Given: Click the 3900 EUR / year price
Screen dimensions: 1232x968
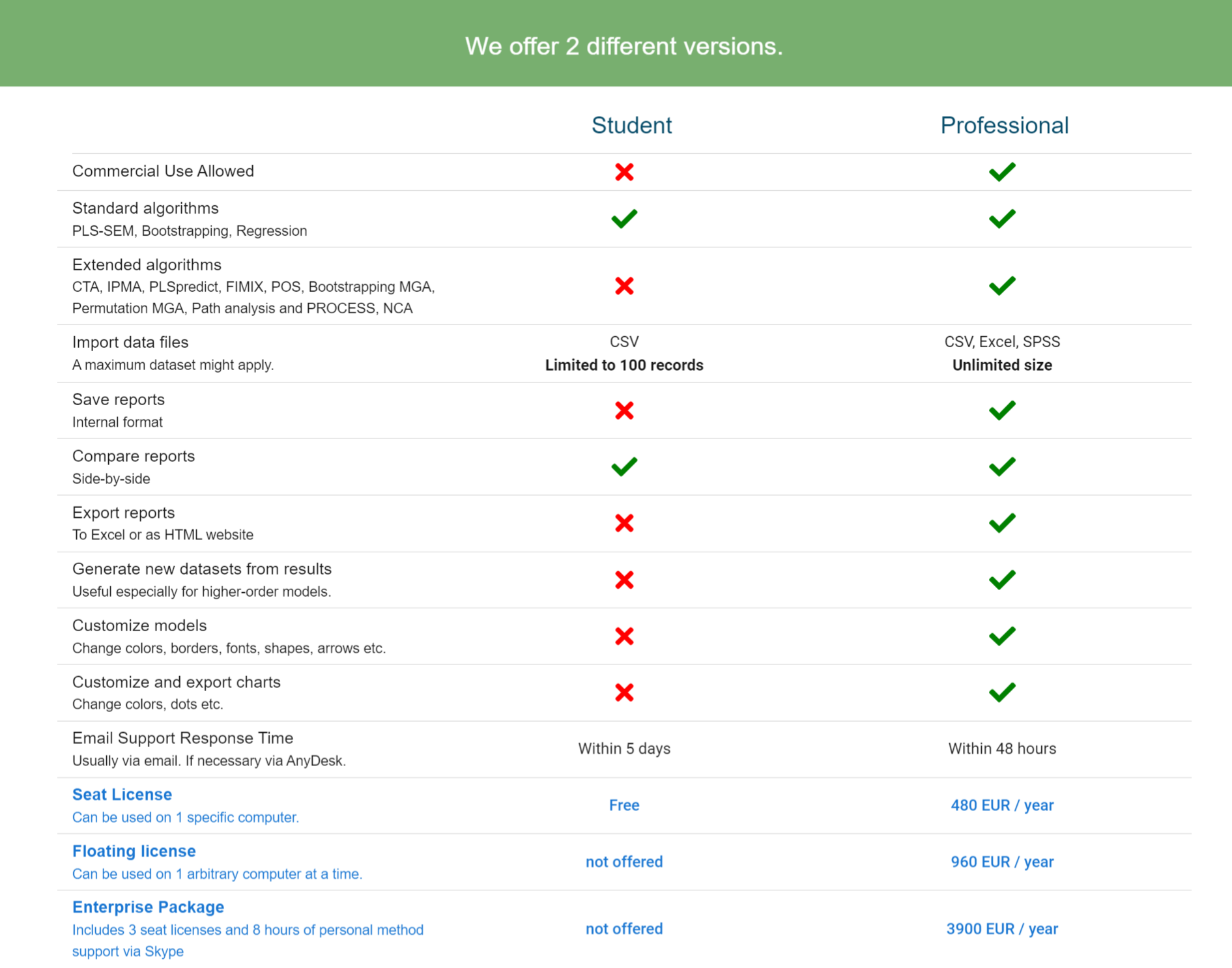Looking at the screenshot, I should (x=1001, y=929).
